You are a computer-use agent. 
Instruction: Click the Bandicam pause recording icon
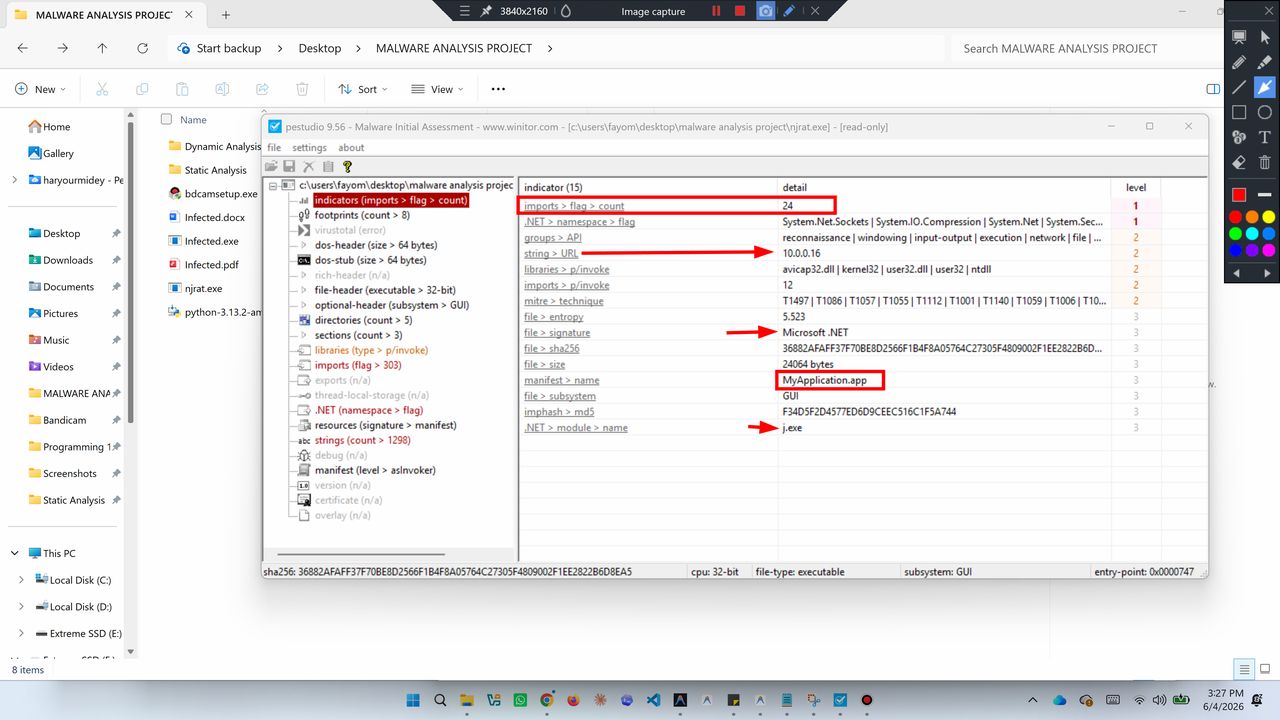point(716,11)
